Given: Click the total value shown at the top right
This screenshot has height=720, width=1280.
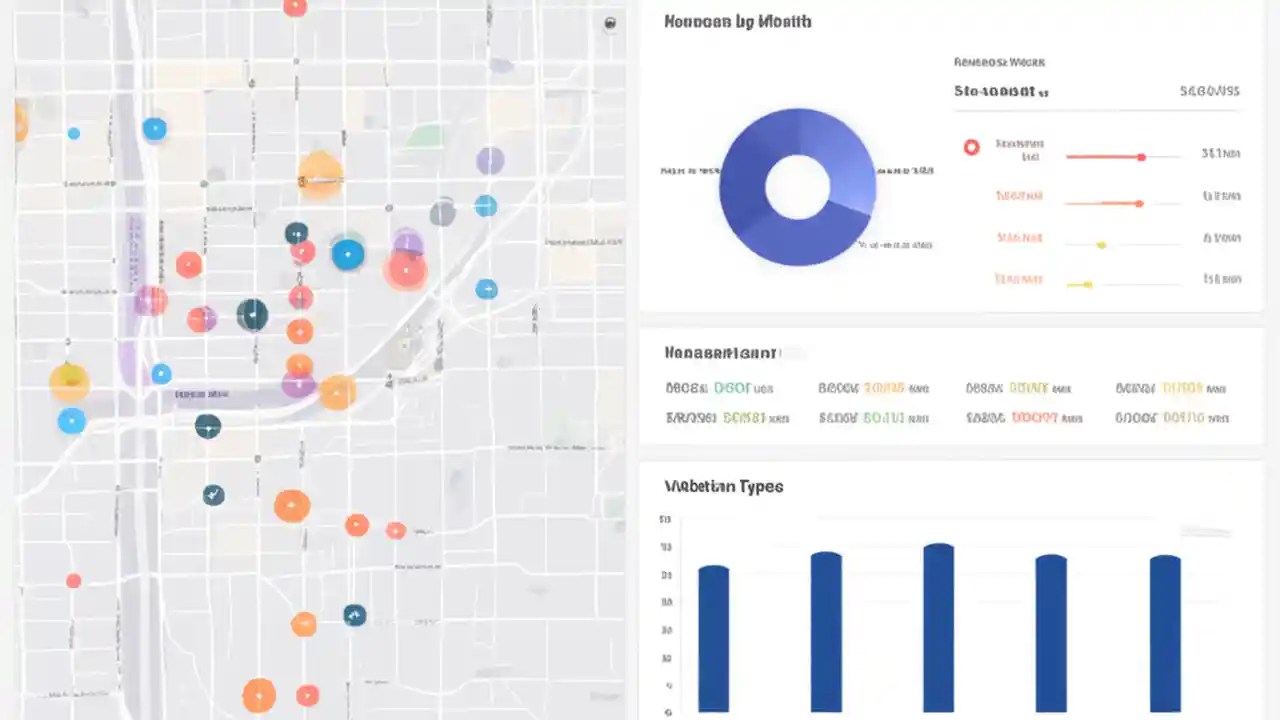Looking at the screenshot, I should 1209,90.
